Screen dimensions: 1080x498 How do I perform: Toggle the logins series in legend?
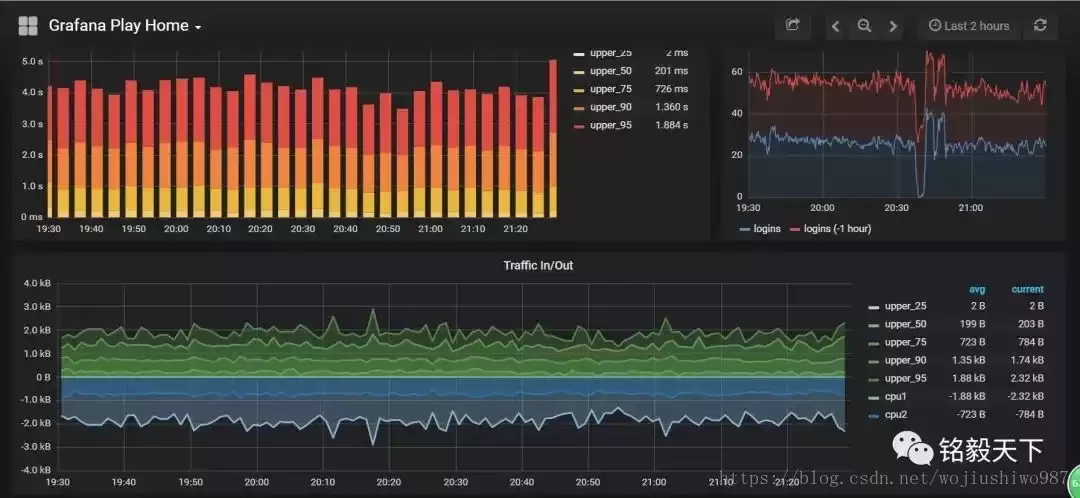[x=759, y=229]
